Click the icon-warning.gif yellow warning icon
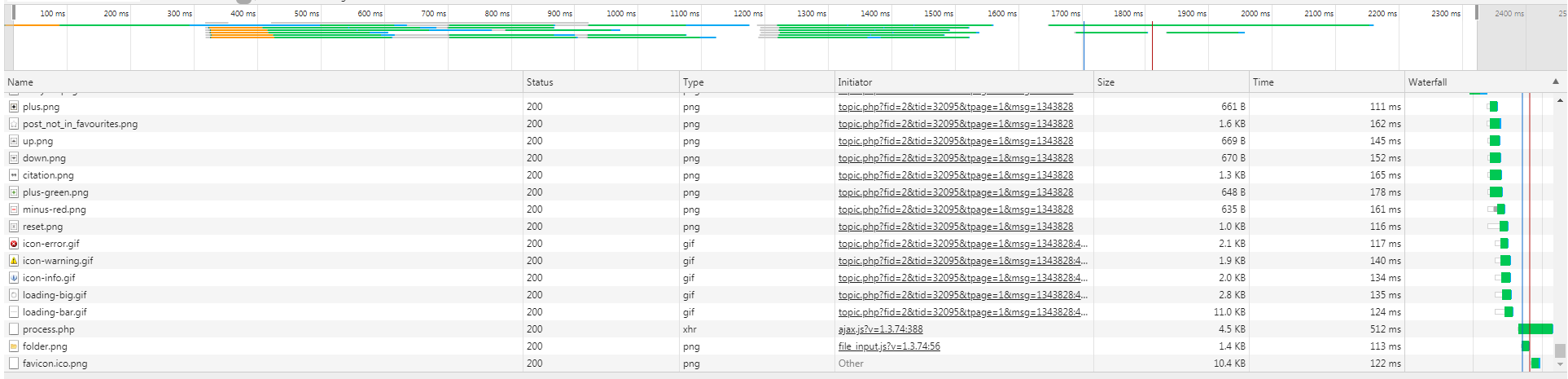This screenshot has width=1568, height=379. pyautogui.click(x=14, y=261)
